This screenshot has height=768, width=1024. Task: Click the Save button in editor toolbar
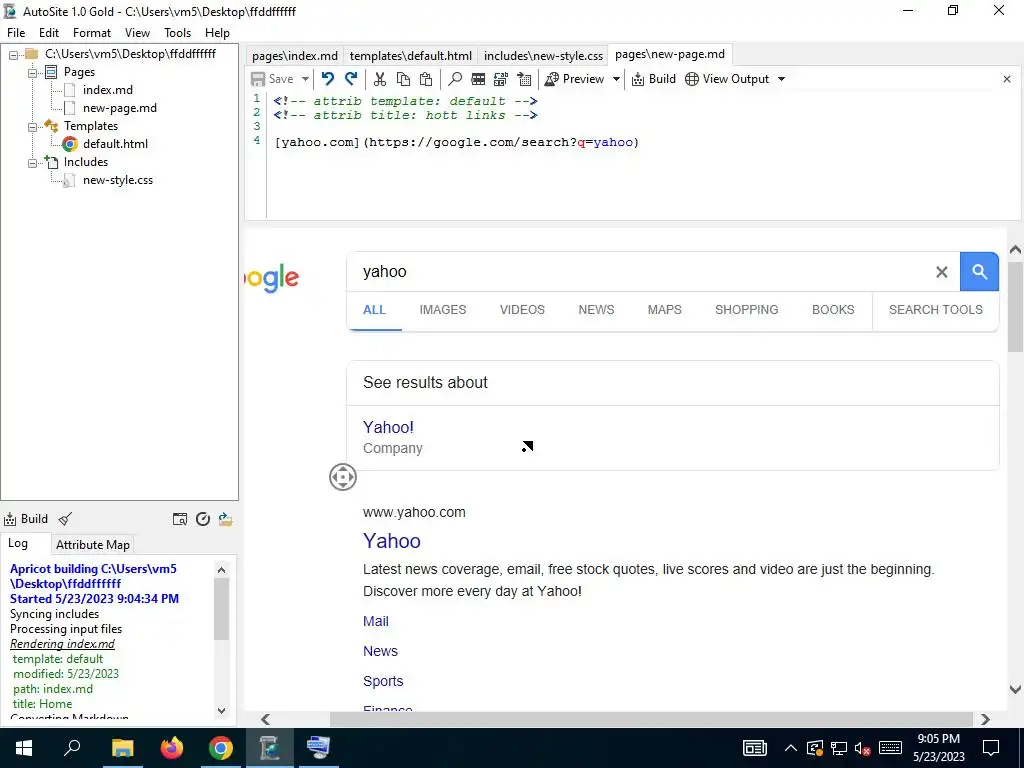pos(272,79)
